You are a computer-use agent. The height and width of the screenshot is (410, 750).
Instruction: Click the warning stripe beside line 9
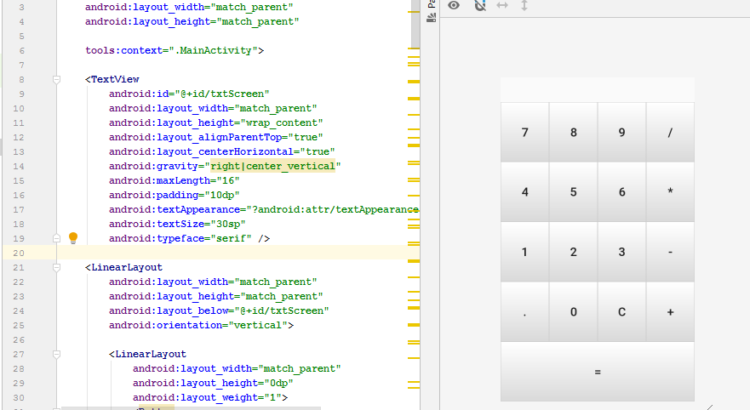(413, 97)
